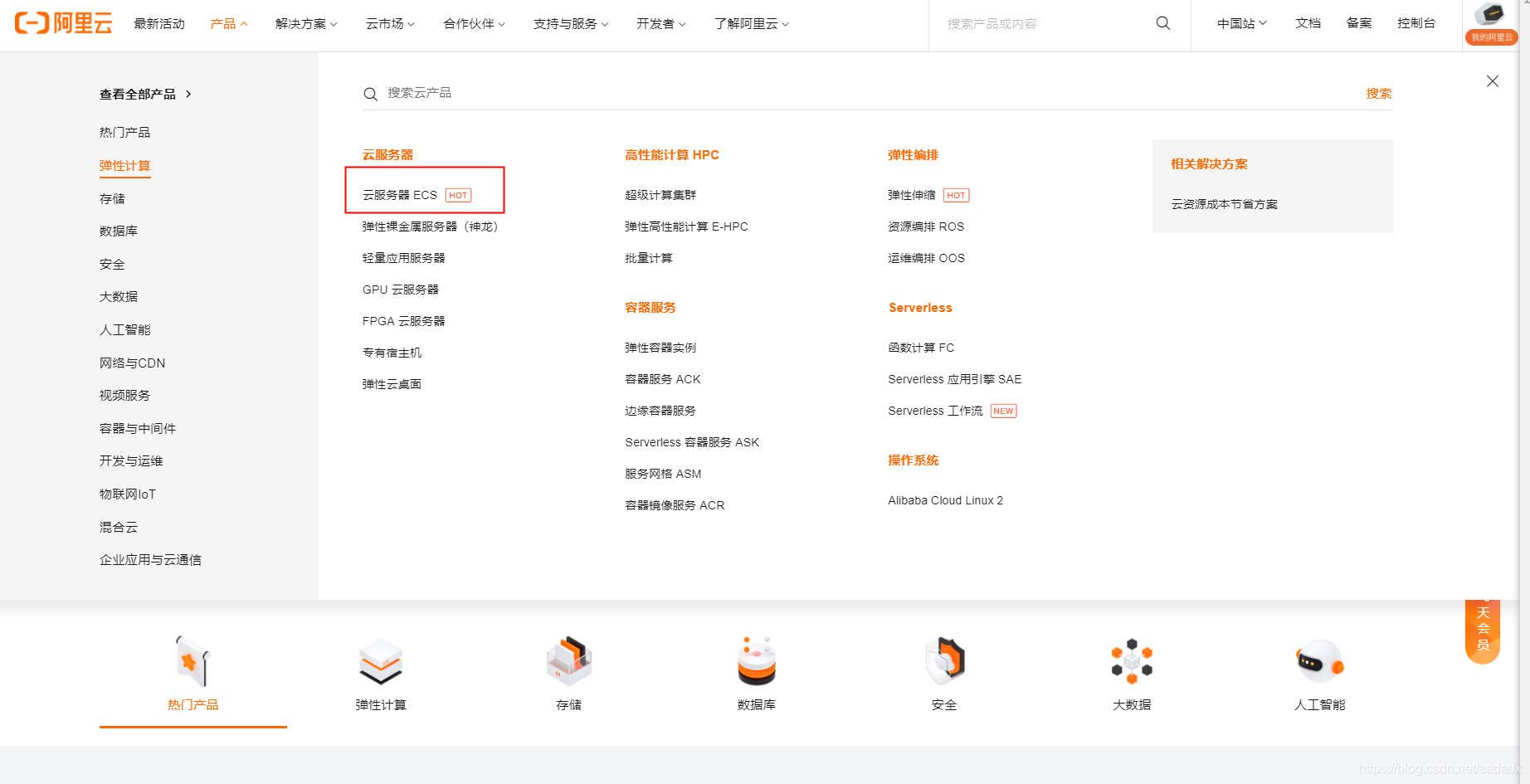Open 容器服务 ACK link
Viewport: 1530px width, 784px height.
tap(663, 379)
